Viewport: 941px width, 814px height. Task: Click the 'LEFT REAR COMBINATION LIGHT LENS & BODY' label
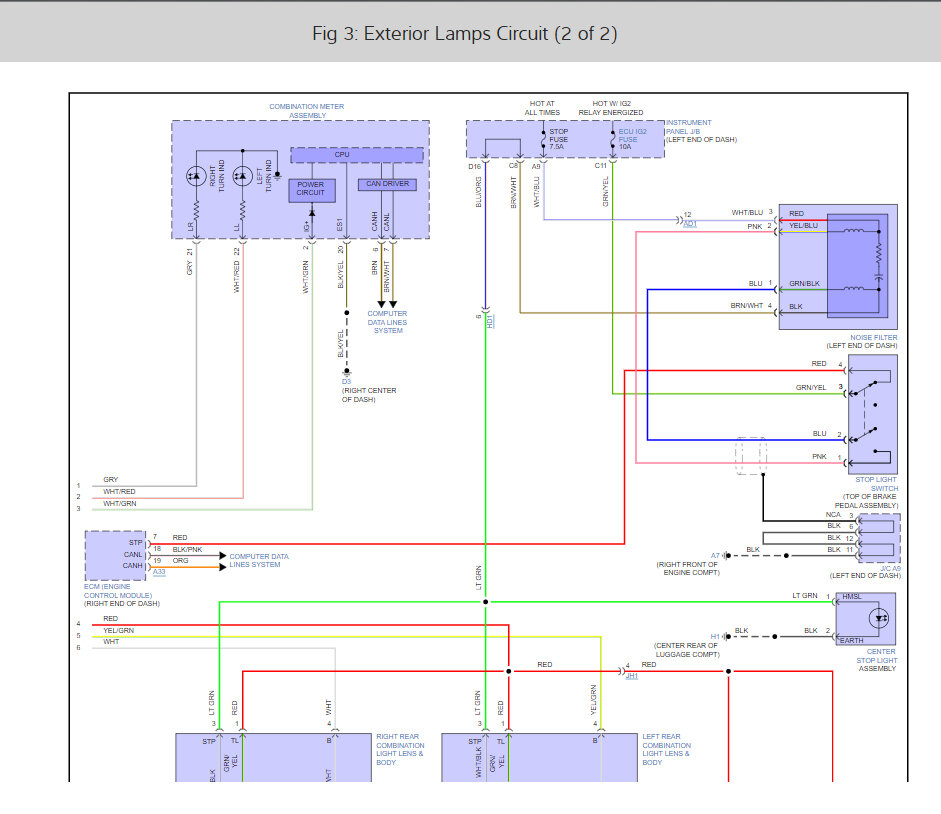click(666, 749)
